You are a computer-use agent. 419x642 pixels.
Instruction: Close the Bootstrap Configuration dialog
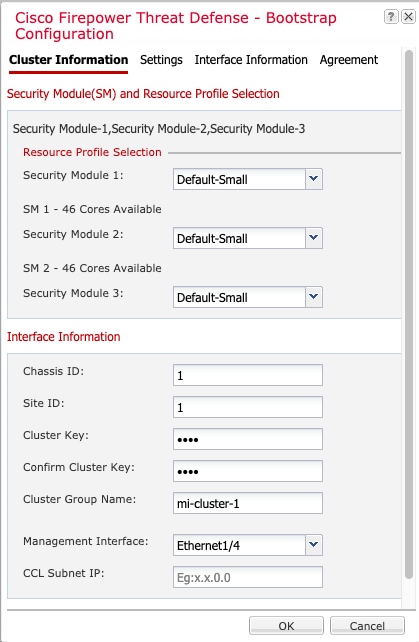point(408,17)
